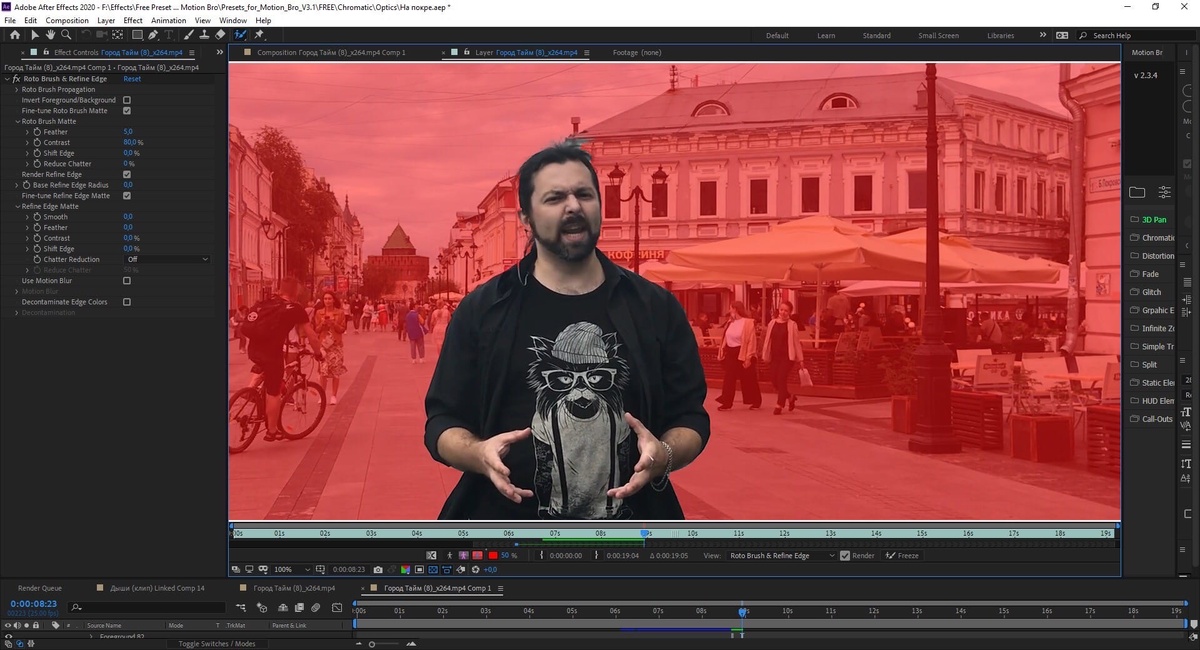Click the current time 0:00:08:23 in timeline
Screen dimensions: 1200x650
pos(33,604)
